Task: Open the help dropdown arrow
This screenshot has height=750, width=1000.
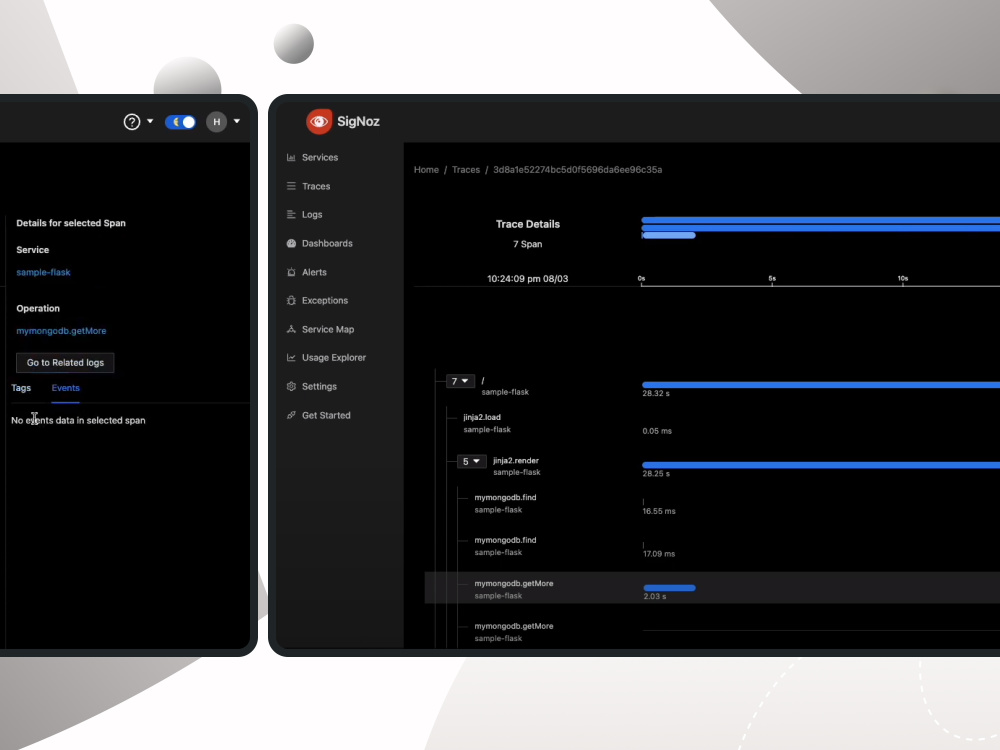Action: point(150,121)
